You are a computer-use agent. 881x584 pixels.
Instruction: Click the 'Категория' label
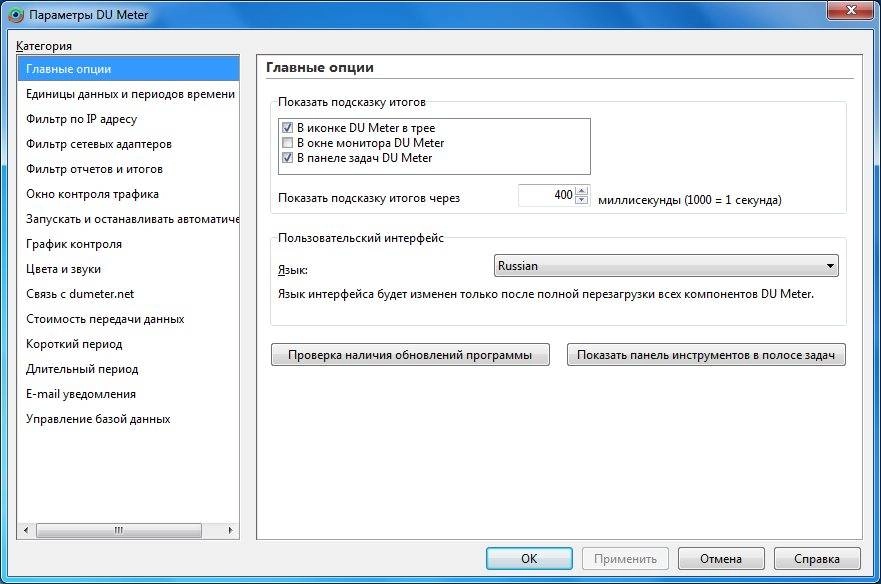(44, 46)
